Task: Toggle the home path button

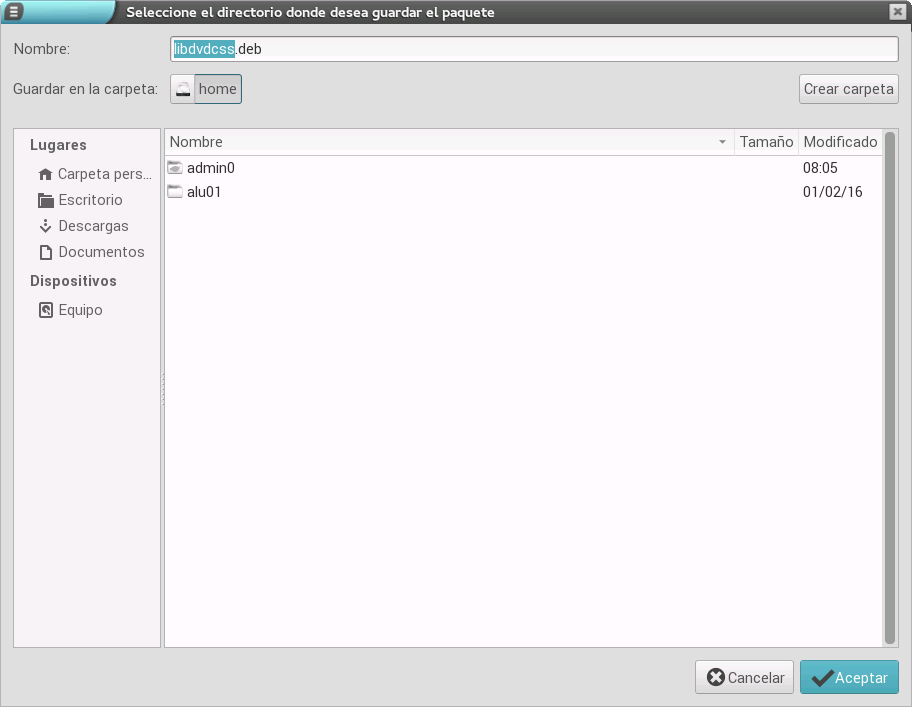Action: pos(218,89)
